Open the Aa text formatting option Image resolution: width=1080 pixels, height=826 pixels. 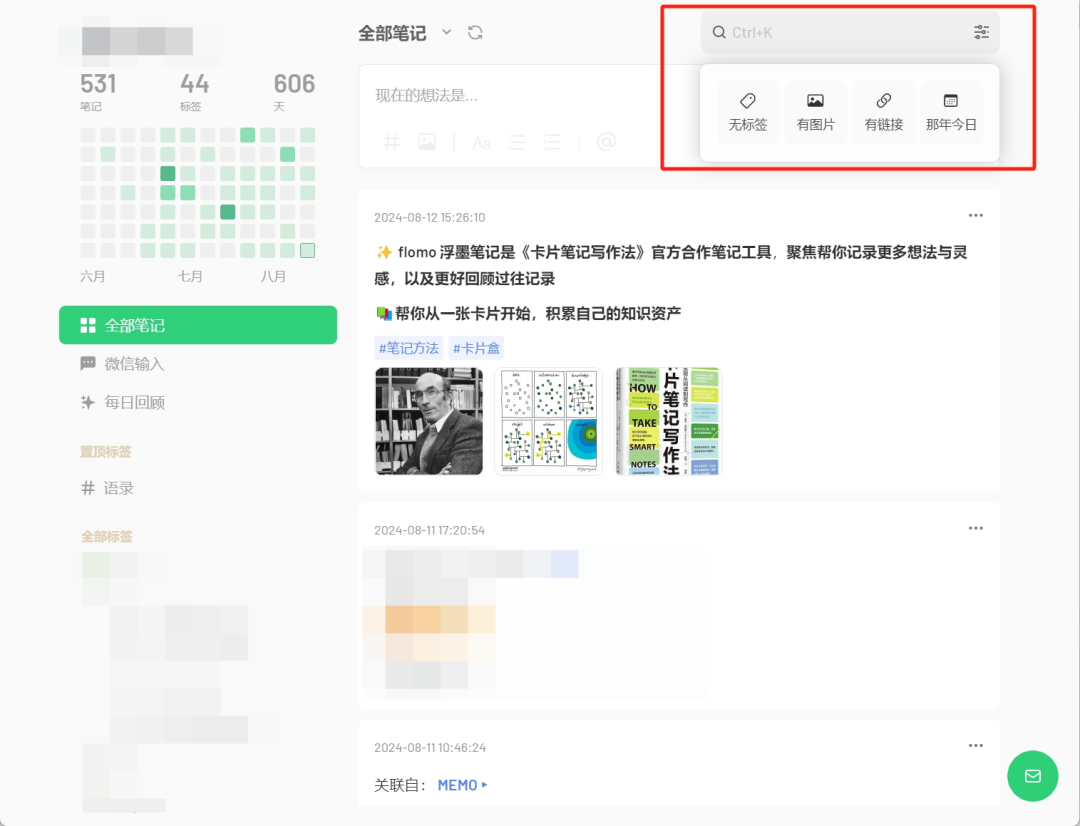click(481, 143)
